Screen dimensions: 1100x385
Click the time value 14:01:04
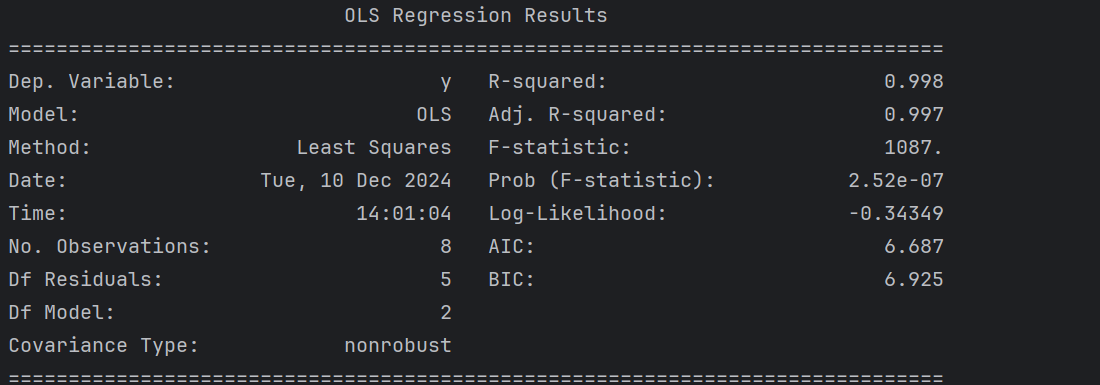(x=403, y=213)
